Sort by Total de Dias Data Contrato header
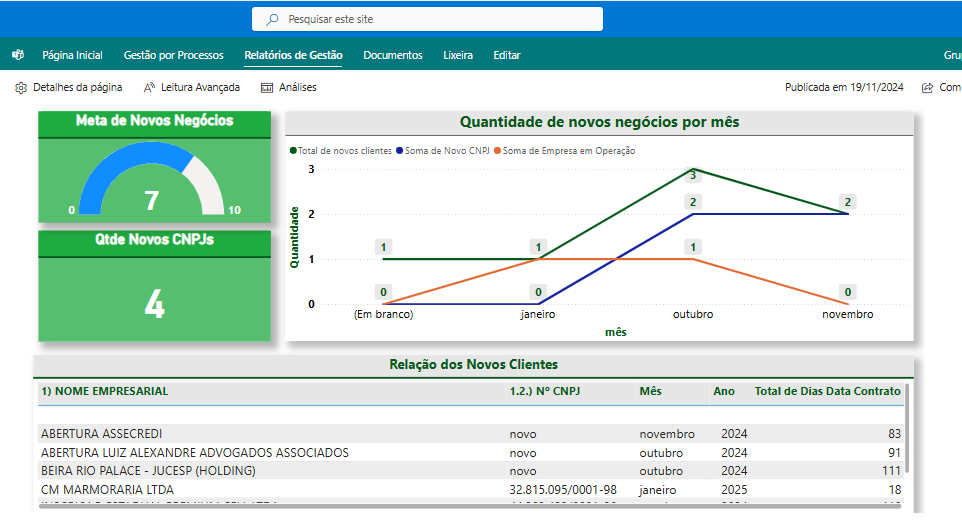Viewport: 962px width, 531px height. tap(828, 391)
